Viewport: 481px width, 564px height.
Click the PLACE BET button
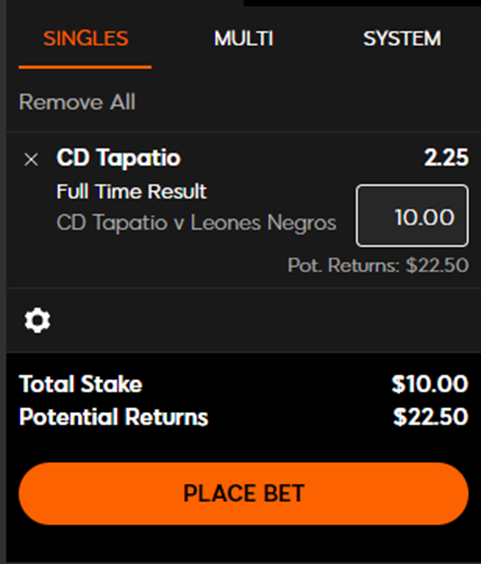244,494
